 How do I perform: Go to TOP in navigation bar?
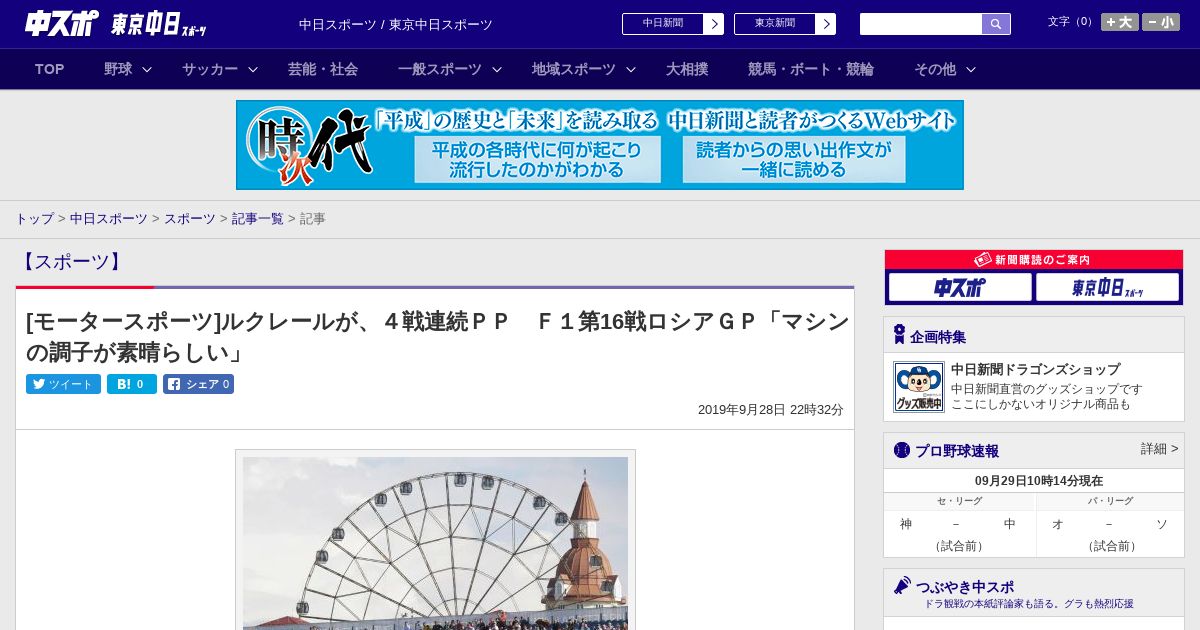49,69
